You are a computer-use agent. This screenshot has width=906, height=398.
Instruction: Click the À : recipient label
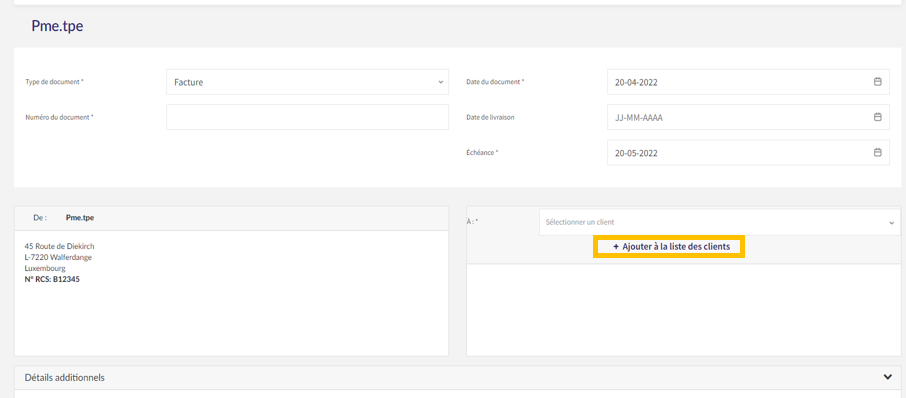click(x=472, y=222)
